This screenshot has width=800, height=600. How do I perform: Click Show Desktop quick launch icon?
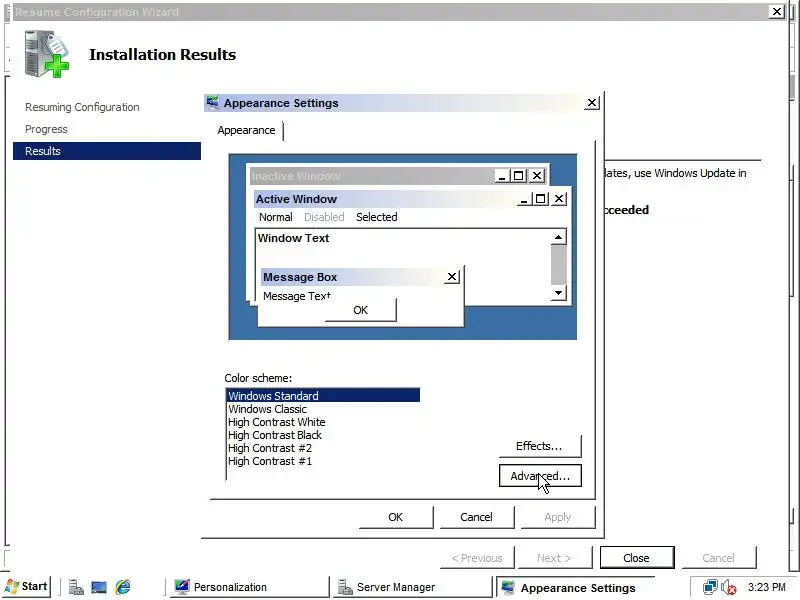point(99,587)
